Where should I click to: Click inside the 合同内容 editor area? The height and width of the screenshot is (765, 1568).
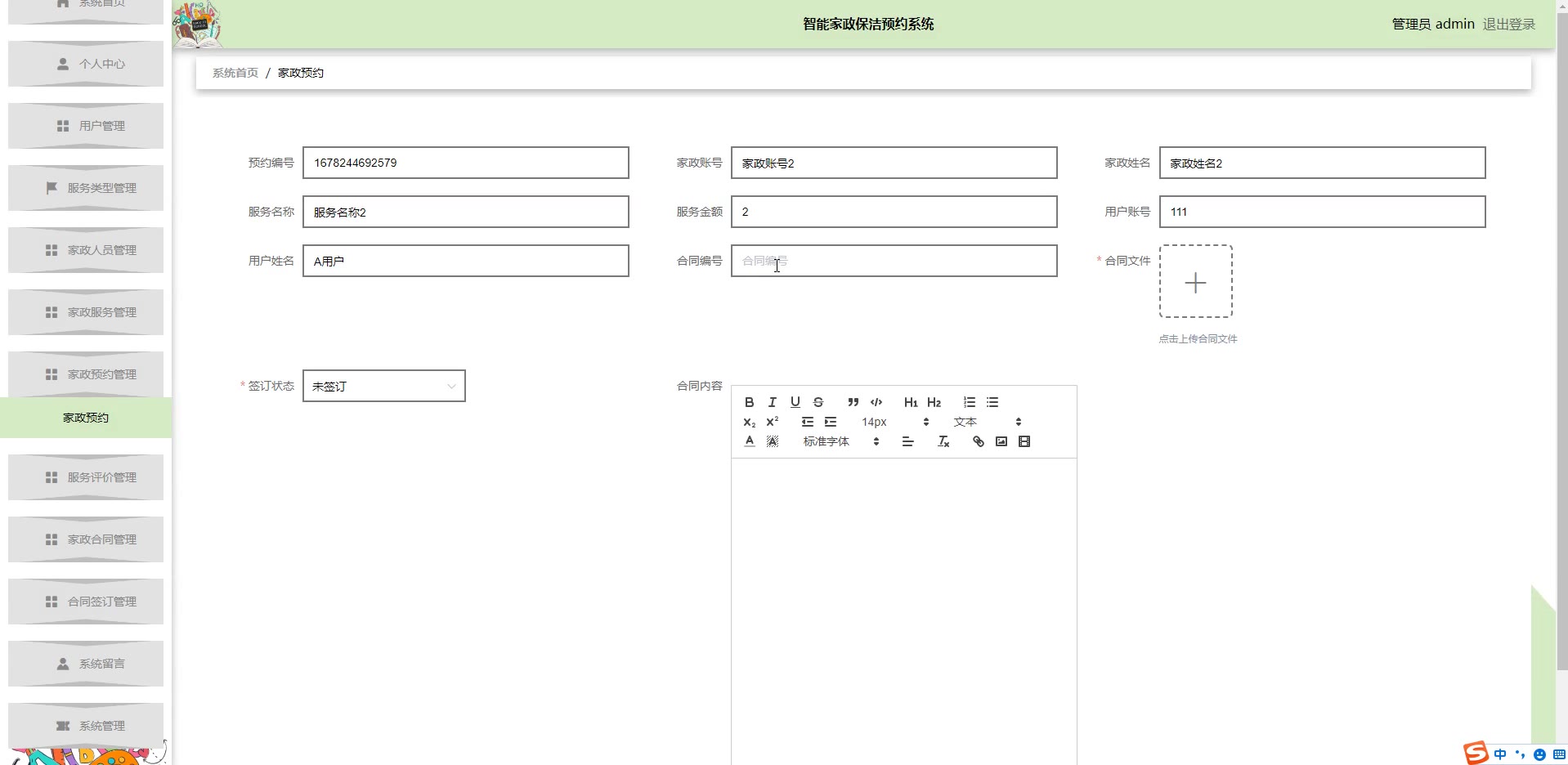click(x=904, y=611)
